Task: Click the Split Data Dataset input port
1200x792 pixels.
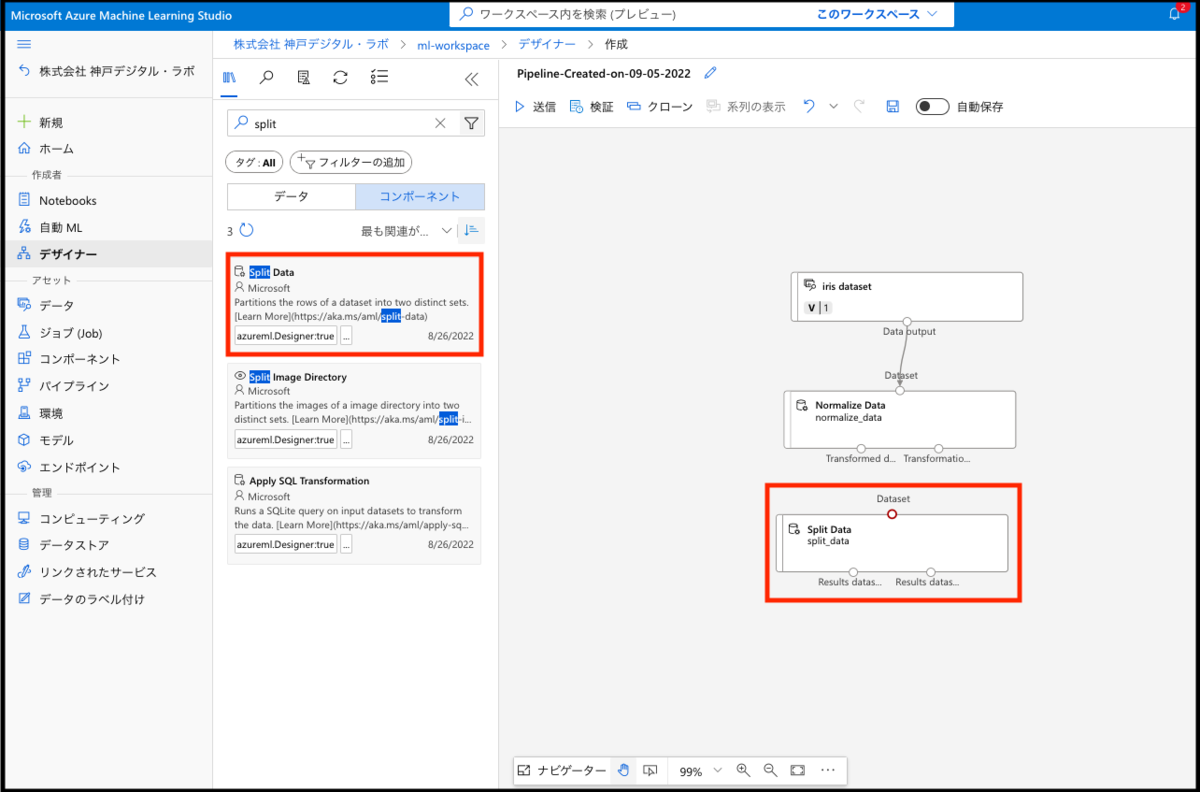Action: click(892, 514)
